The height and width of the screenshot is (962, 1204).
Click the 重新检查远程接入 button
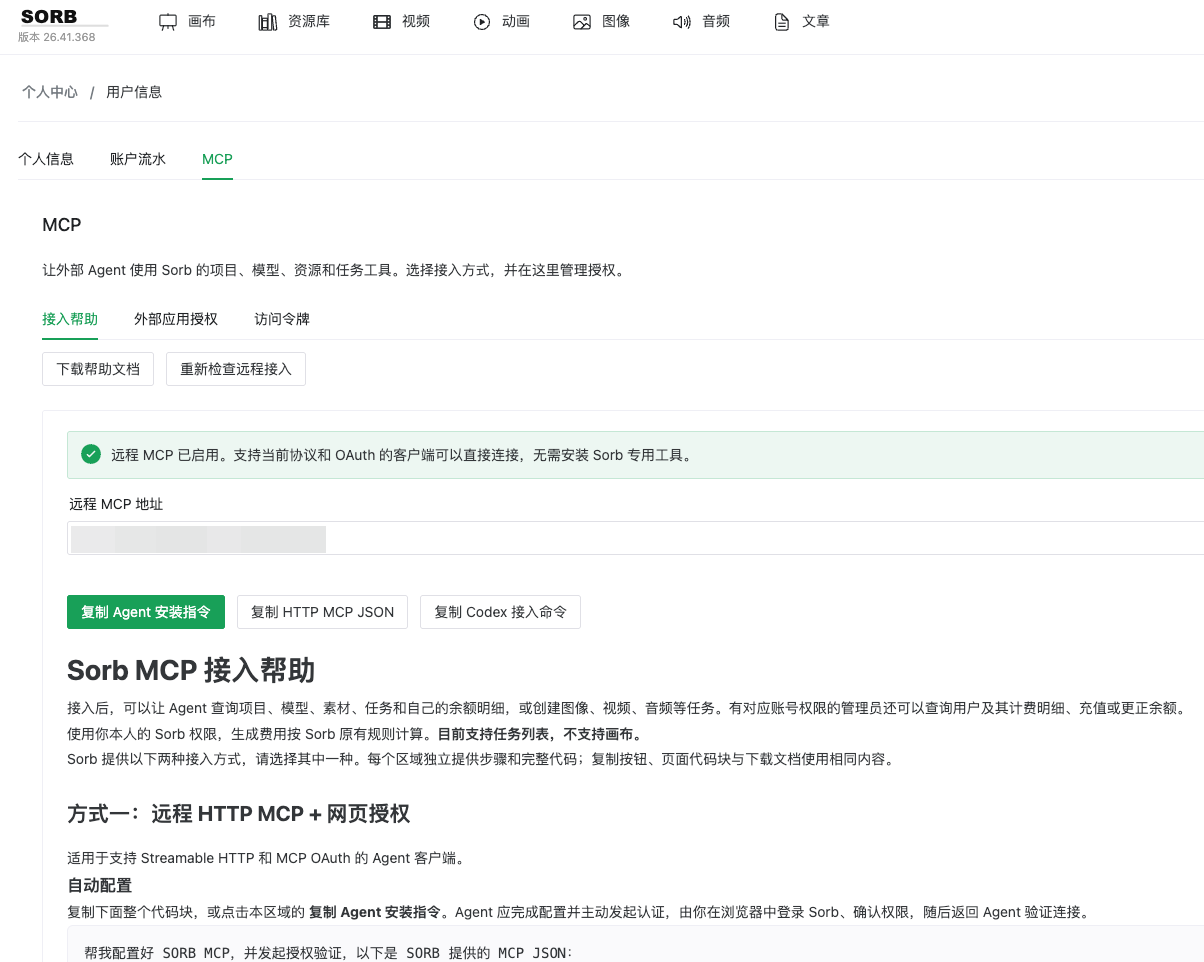[236, 369]
